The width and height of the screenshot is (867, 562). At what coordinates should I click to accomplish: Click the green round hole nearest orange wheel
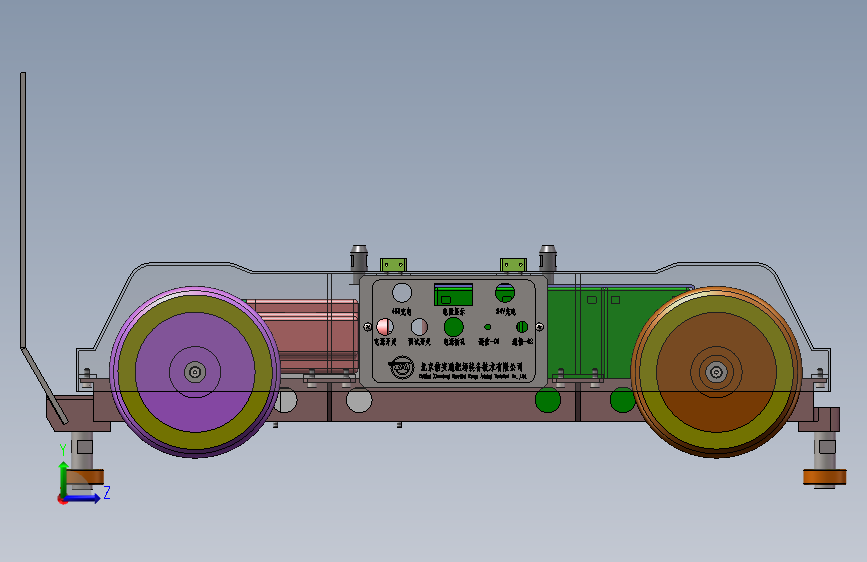point(623,400)
